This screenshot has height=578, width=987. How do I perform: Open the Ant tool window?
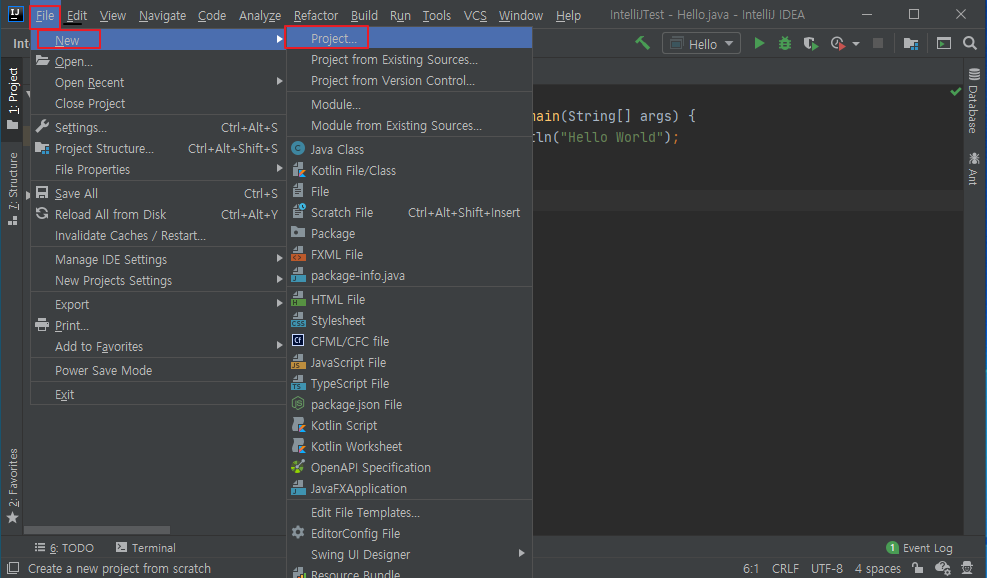(974, 167)
